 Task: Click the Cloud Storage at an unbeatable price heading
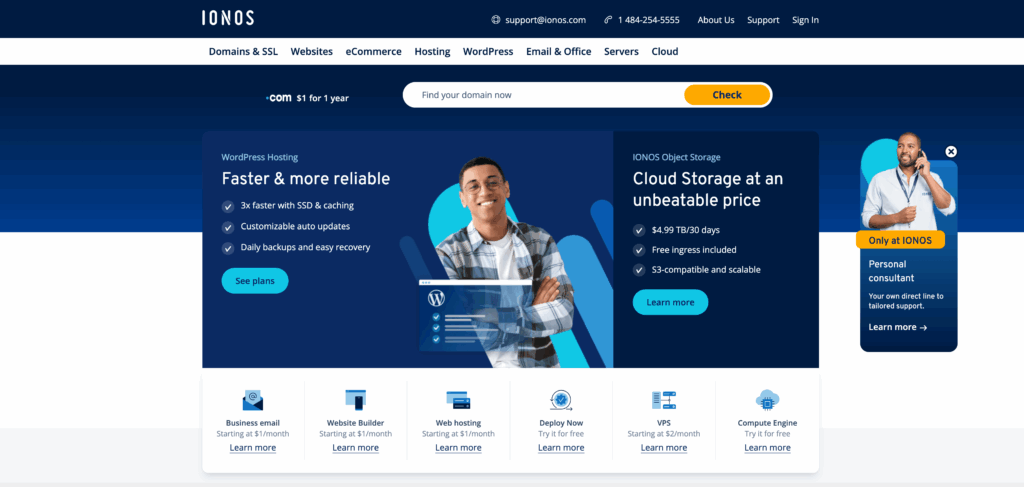click(708, 189)
